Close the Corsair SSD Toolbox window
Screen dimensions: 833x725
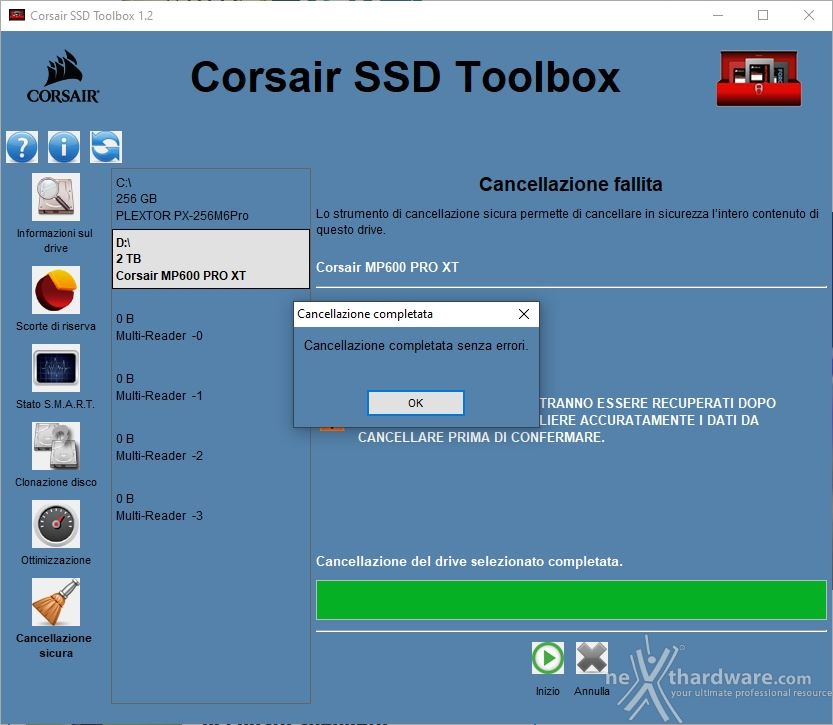809,15
